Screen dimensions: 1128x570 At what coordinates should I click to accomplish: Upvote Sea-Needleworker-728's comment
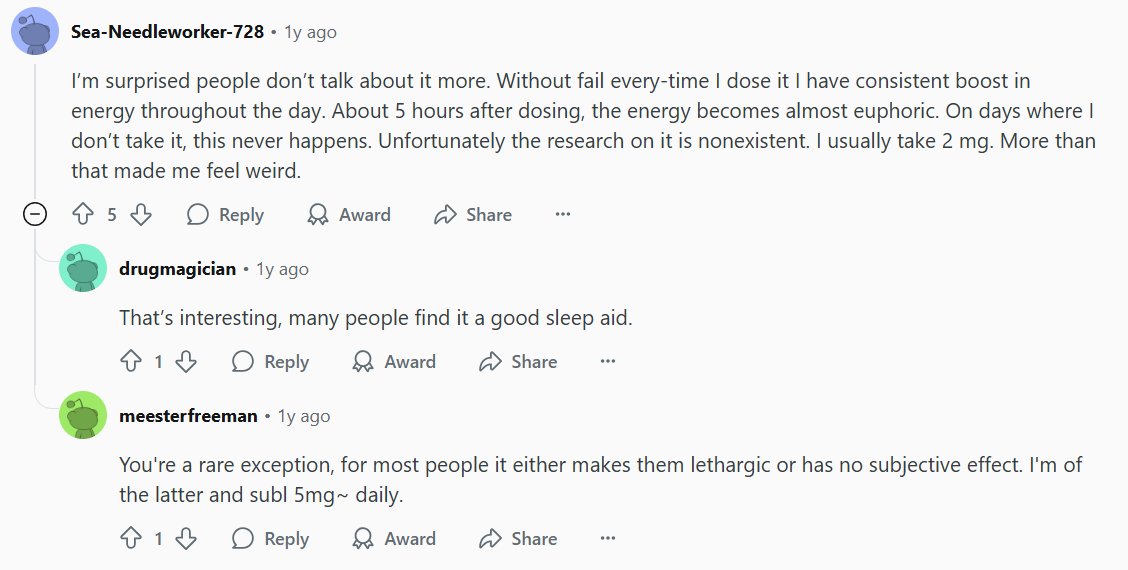coord(83,214)
